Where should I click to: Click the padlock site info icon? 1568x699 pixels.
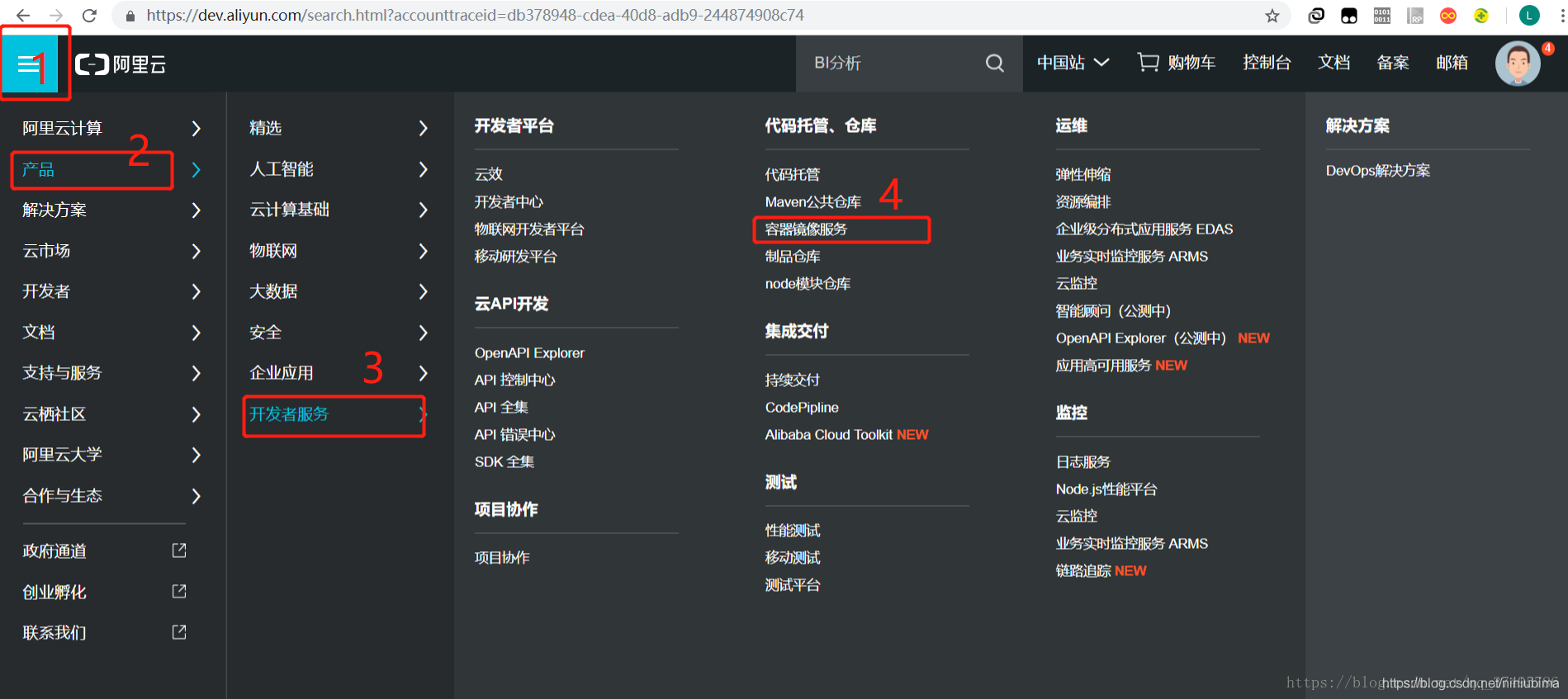[x=130, y=16]
